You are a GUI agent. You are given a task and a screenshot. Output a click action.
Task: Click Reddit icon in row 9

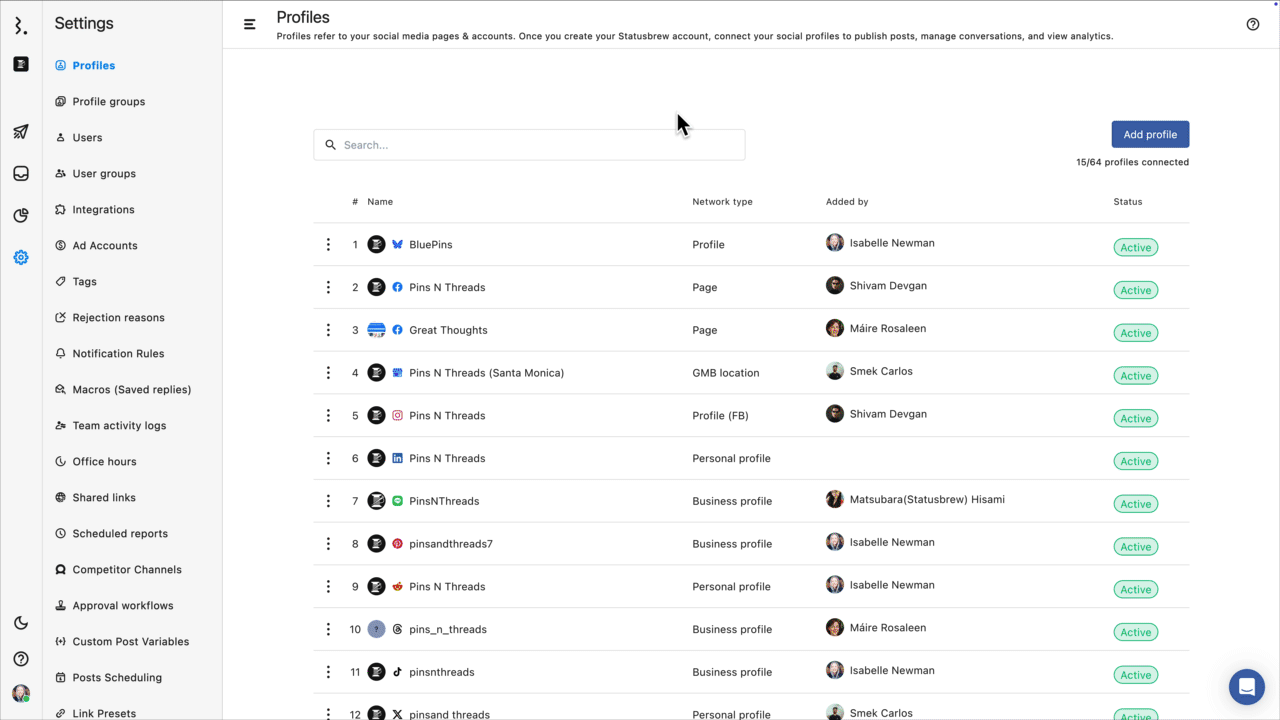click(x=397, y=587)
